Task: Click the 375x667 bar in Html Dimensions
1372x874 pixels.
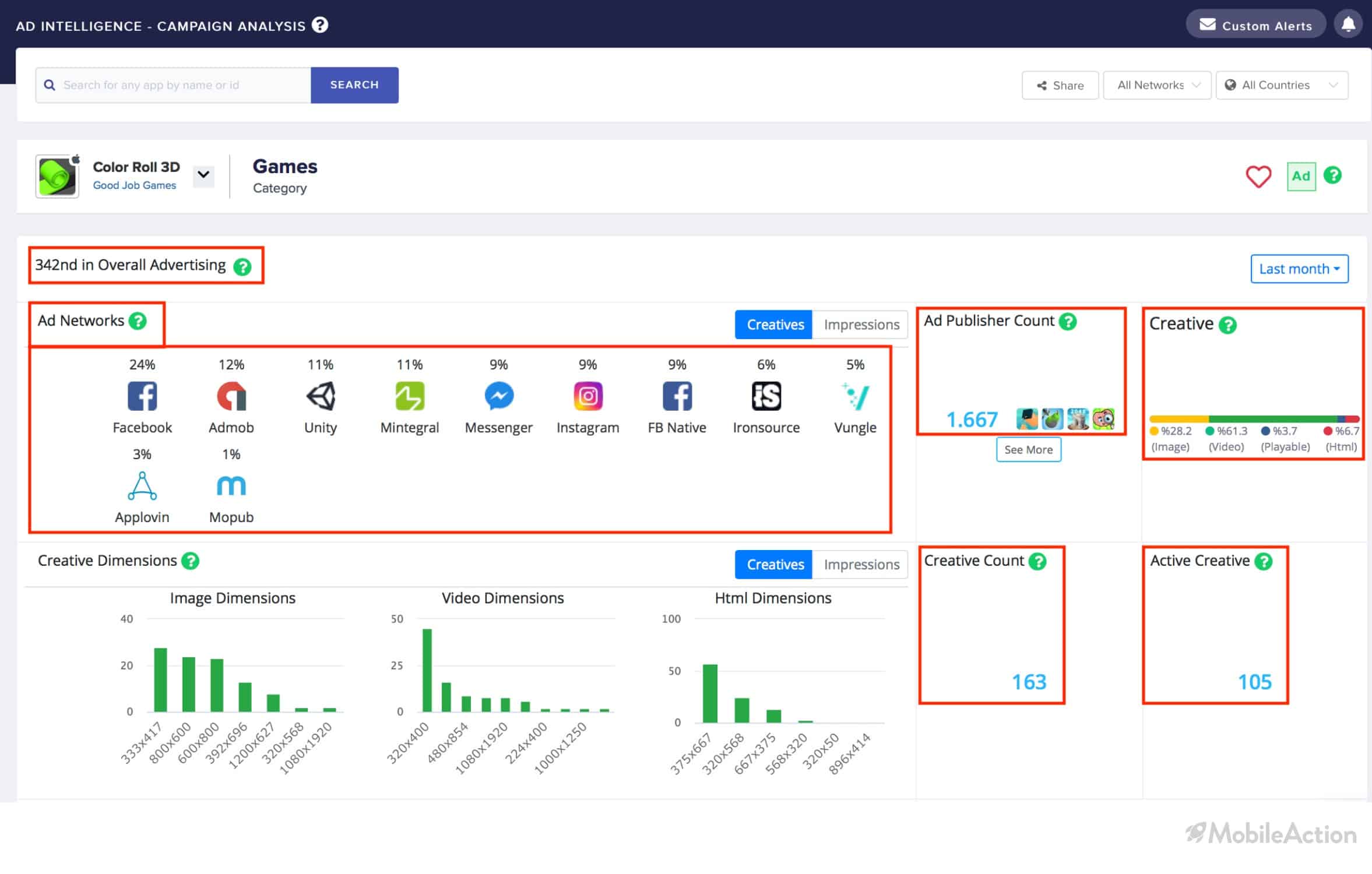Action: (710, 693)
